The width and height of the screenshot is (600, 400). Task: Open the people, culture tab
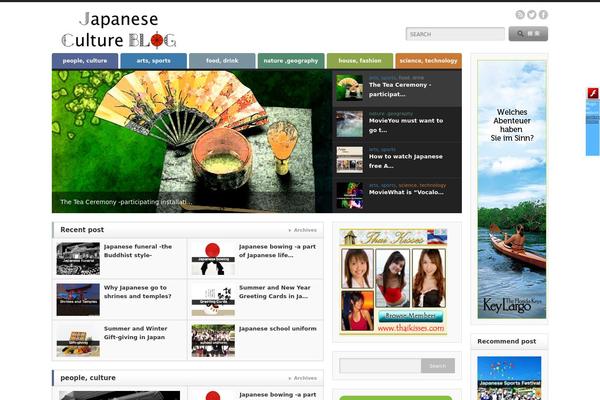click(x=85, y=61)
